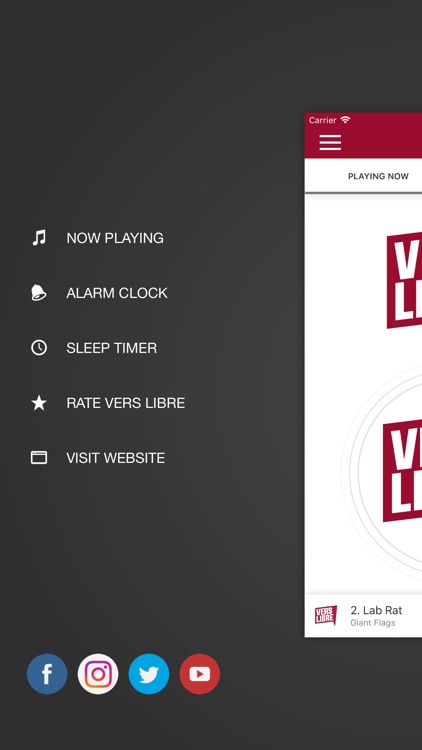Image resolution: width=422 pixels, height=750 pixels.
Task: Click the alarm bell icon
Action: click(39, 293)
